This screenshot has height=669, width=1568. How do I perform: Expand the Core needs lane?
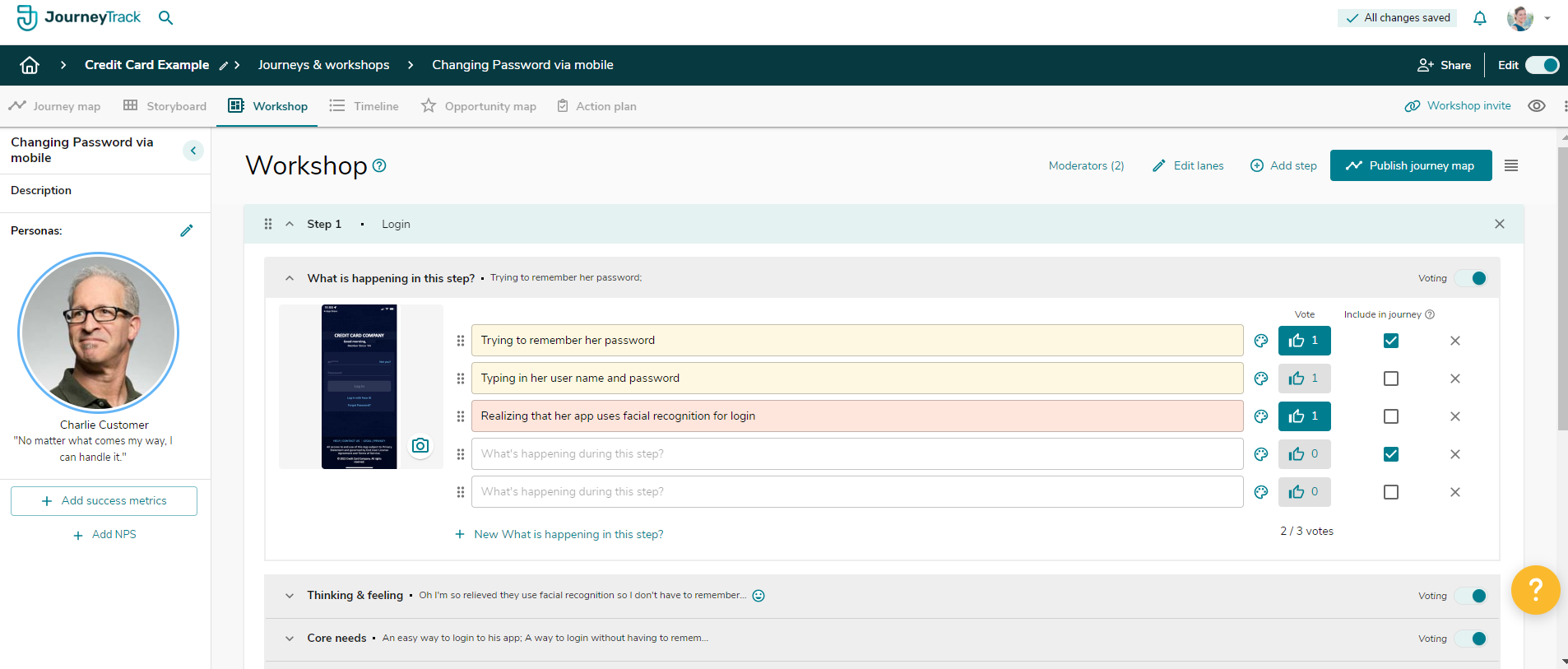click(x=290, y=639)
